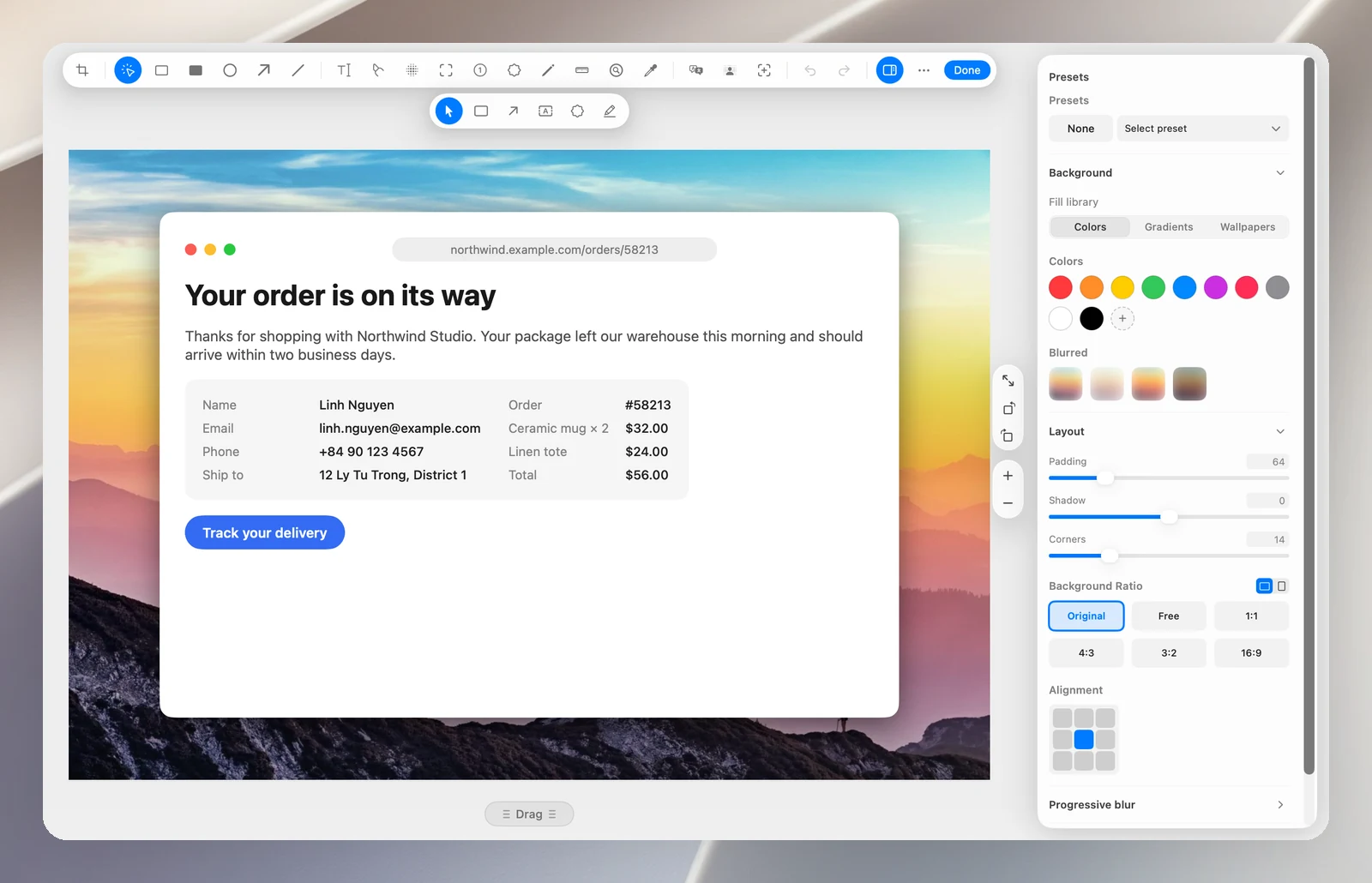The image size is (1372, 883).
Task: Click the zoom out minus button
Action: [x=1008, y=503]
